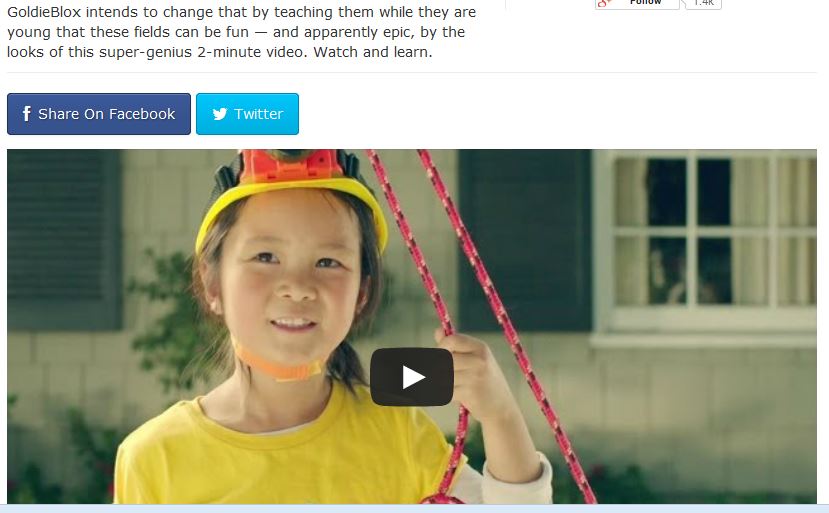Click the pink rope in the video
The width and height of the screenshot is (829, 513).
coord(502,317)
